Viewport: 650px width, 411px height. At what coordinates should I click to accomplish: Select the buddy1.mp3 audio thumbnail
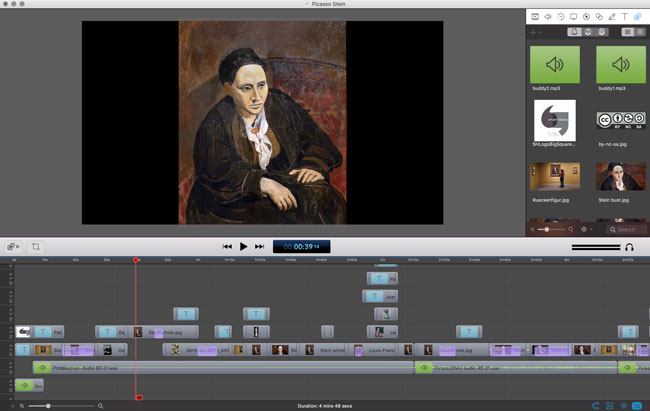(x=621, y=65)
